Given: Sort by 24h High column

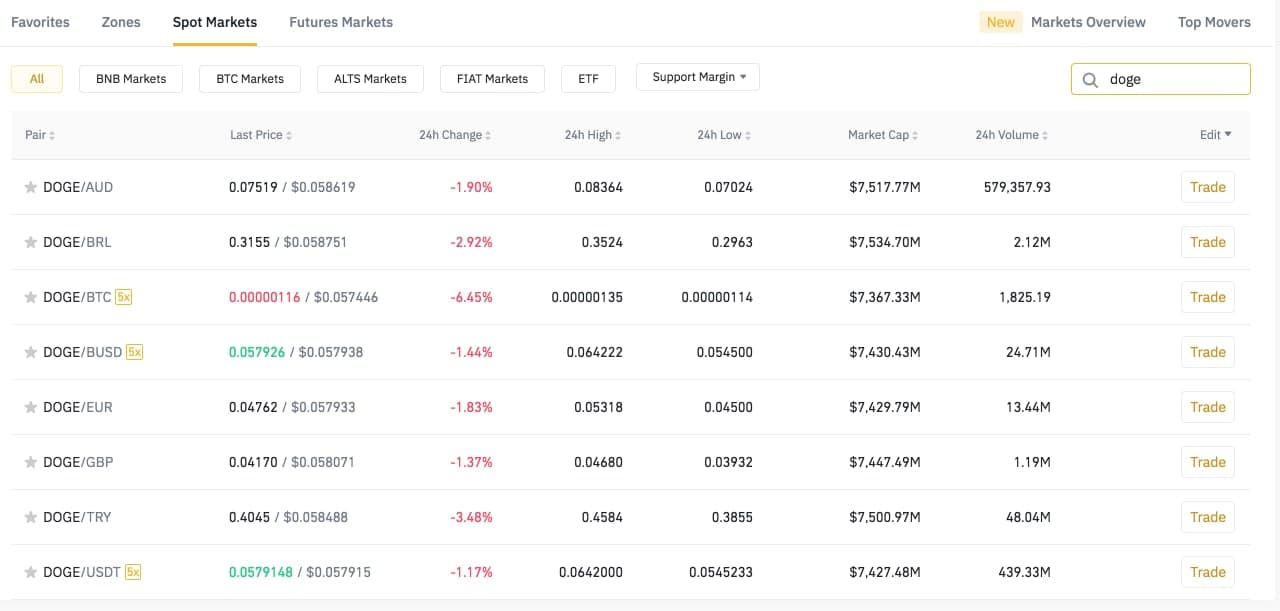Looking at the screenshot, I should coord(593,135).
